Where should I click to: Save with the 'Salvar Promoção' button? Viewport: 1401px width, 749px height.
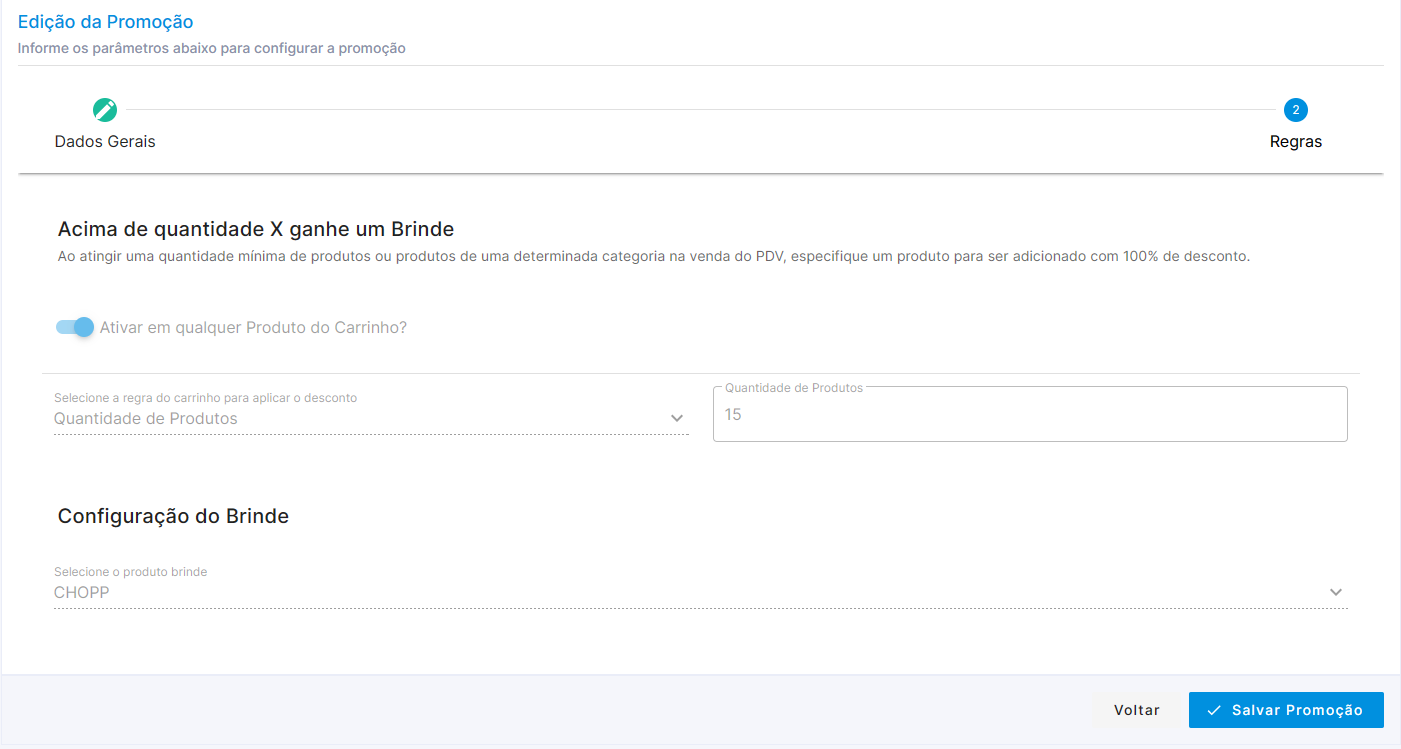1286,710
